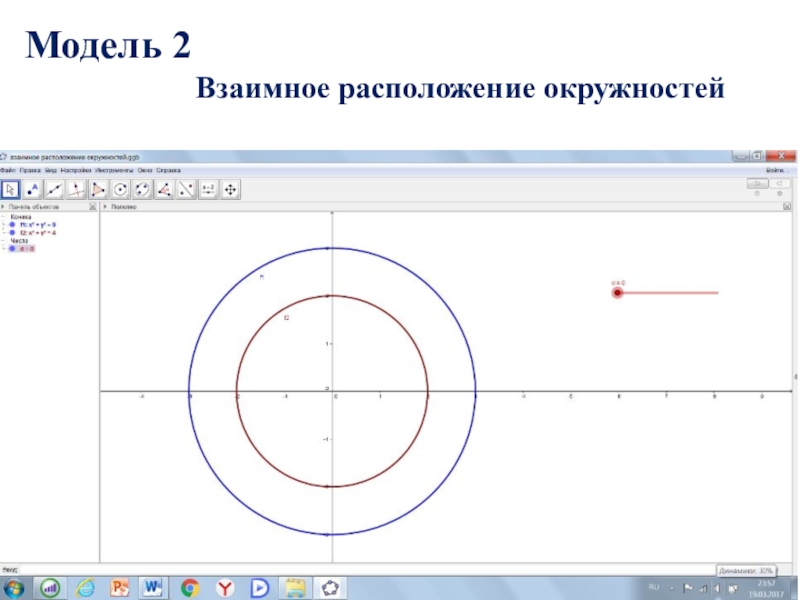The height and width of the screenshot is (600, 800).
Task: Select the Move Graphics View tool
Action: coord(230,190)
